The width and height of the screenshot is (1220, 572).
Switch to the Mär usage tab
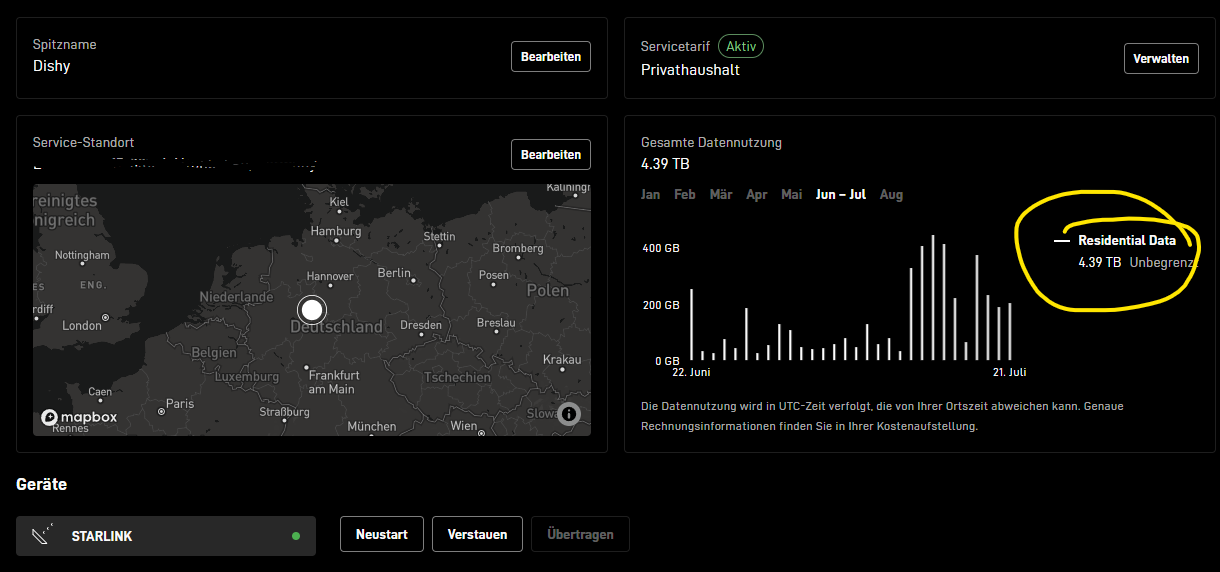point(721,195)
